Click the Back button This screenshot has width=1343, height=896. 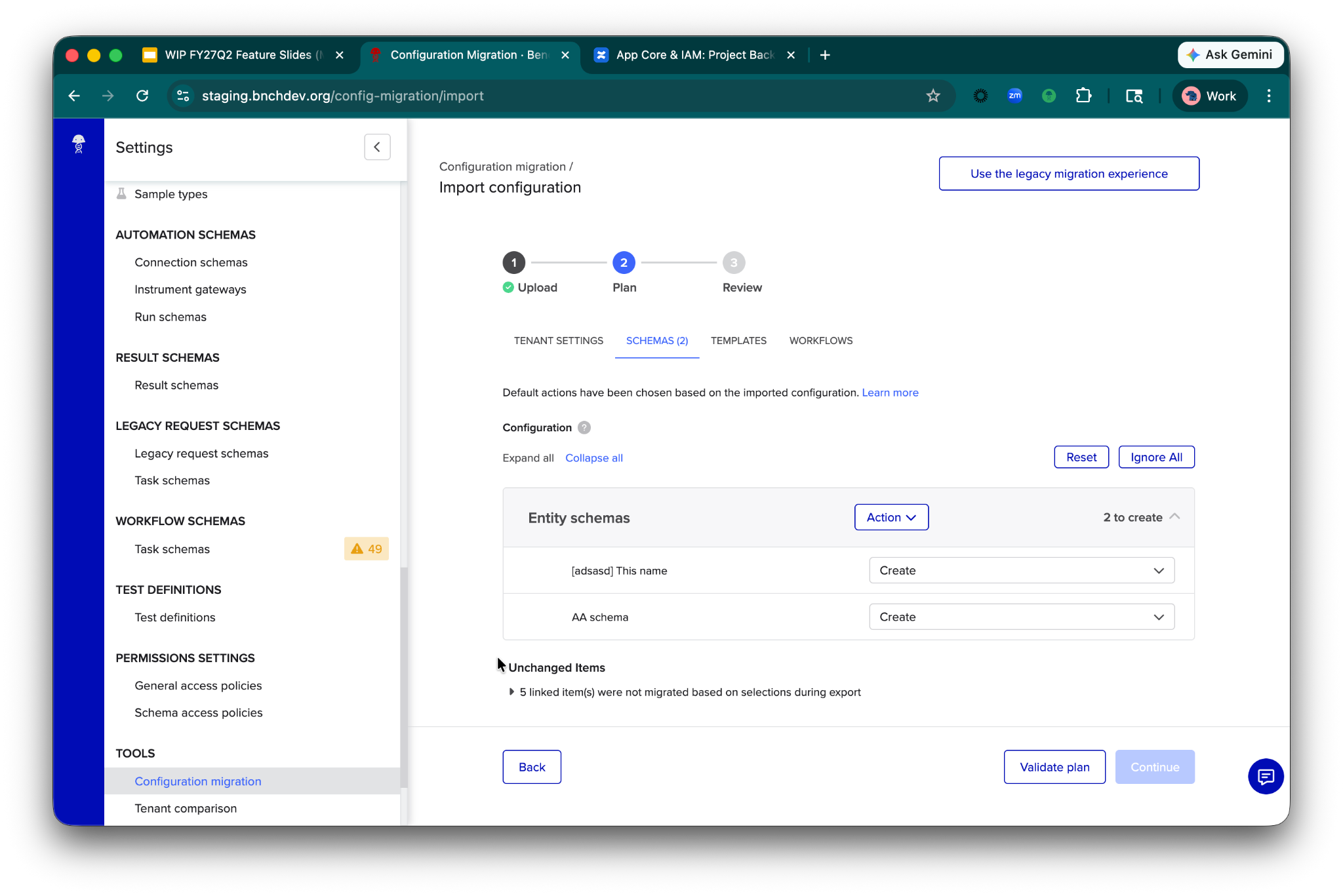[532, 767]
